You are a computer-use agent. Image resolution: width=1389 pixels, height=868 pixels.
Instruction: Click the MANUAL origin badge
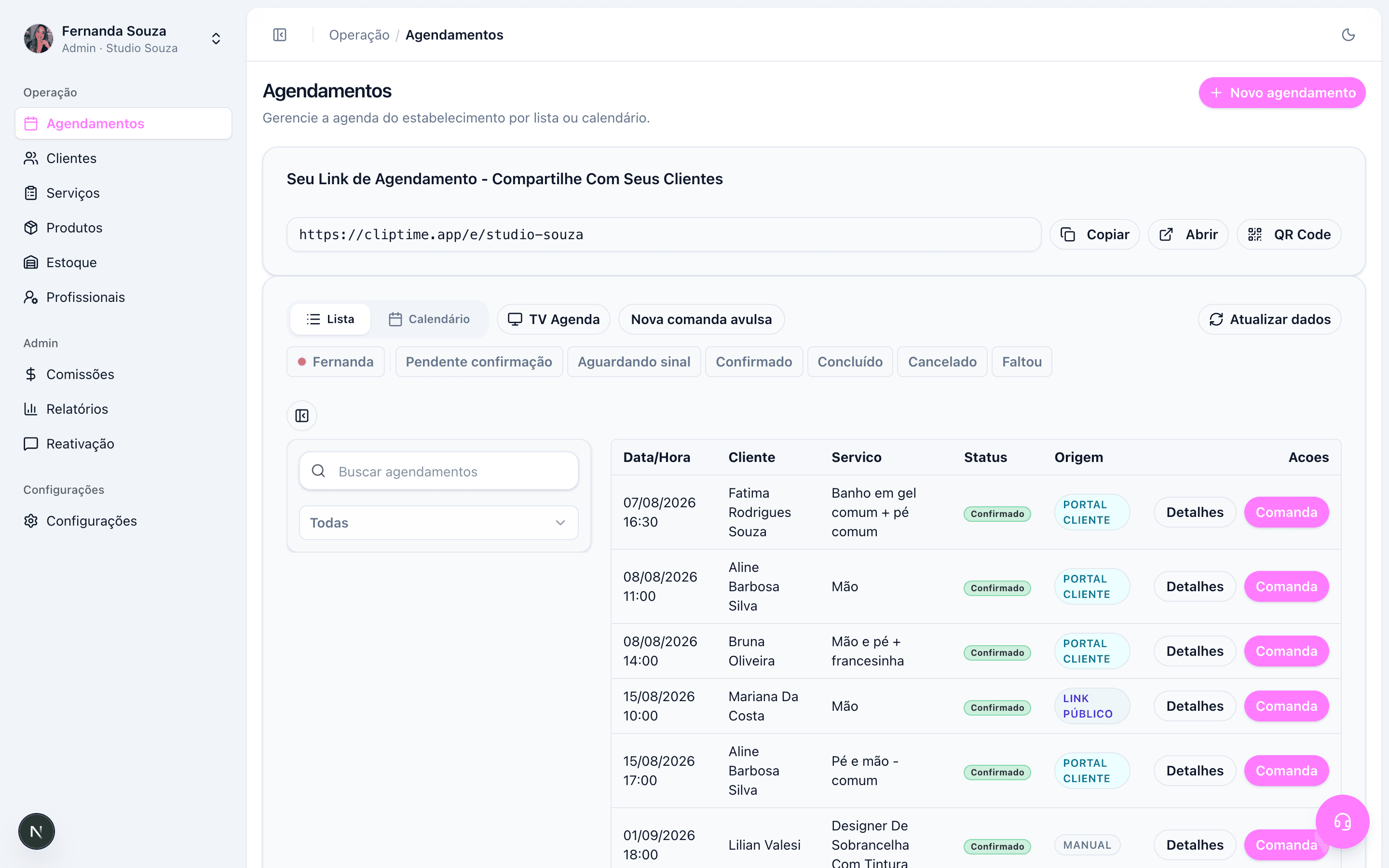coord(1087,845)
